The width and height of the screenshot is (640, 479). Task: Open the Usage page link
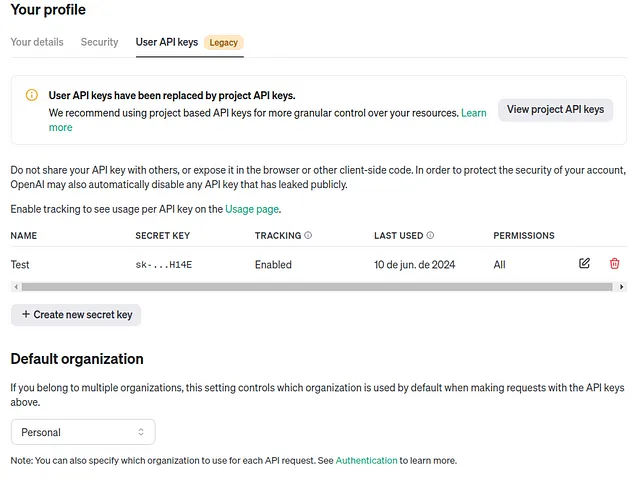pos(252,209)
